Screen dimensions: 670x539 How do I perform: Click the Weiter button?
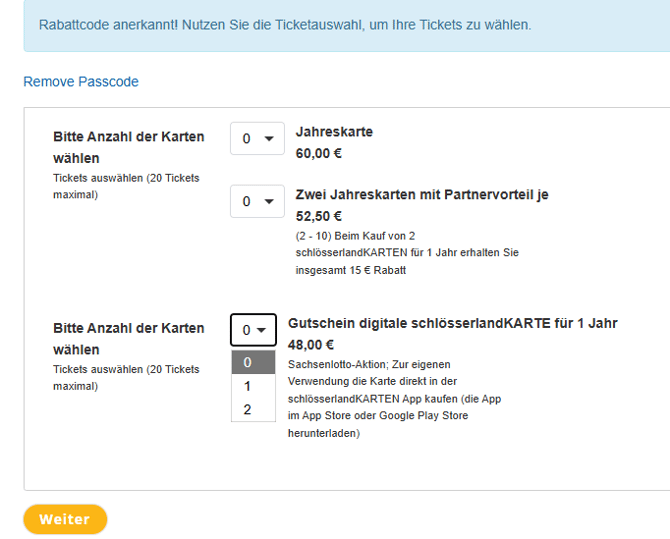click(65, 519)
